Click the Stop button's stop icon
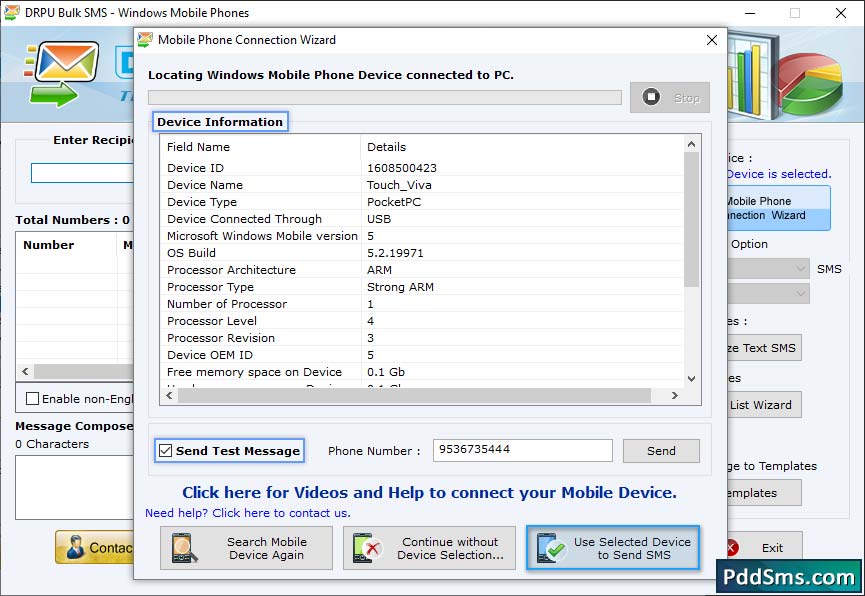Image resolution: width=865 pixels, height=596 pixels. 651,97
